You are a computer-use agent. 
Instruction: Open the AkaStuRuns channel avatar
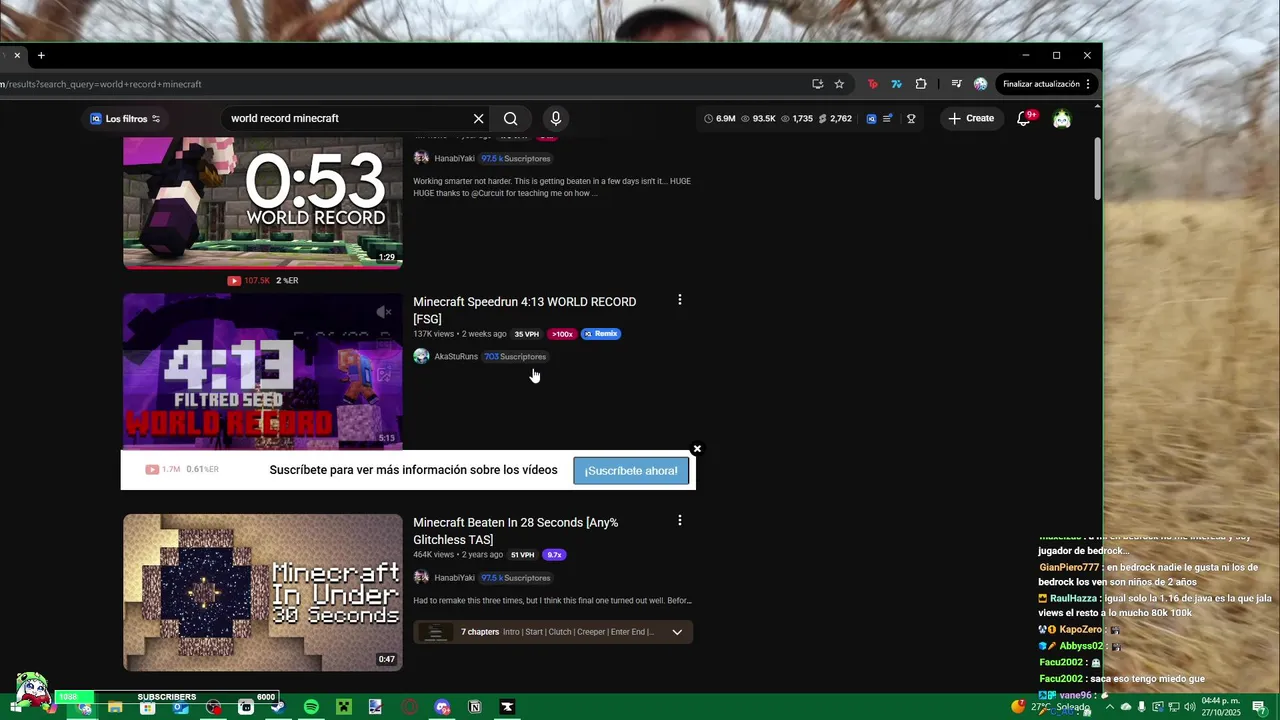point(421,356)
